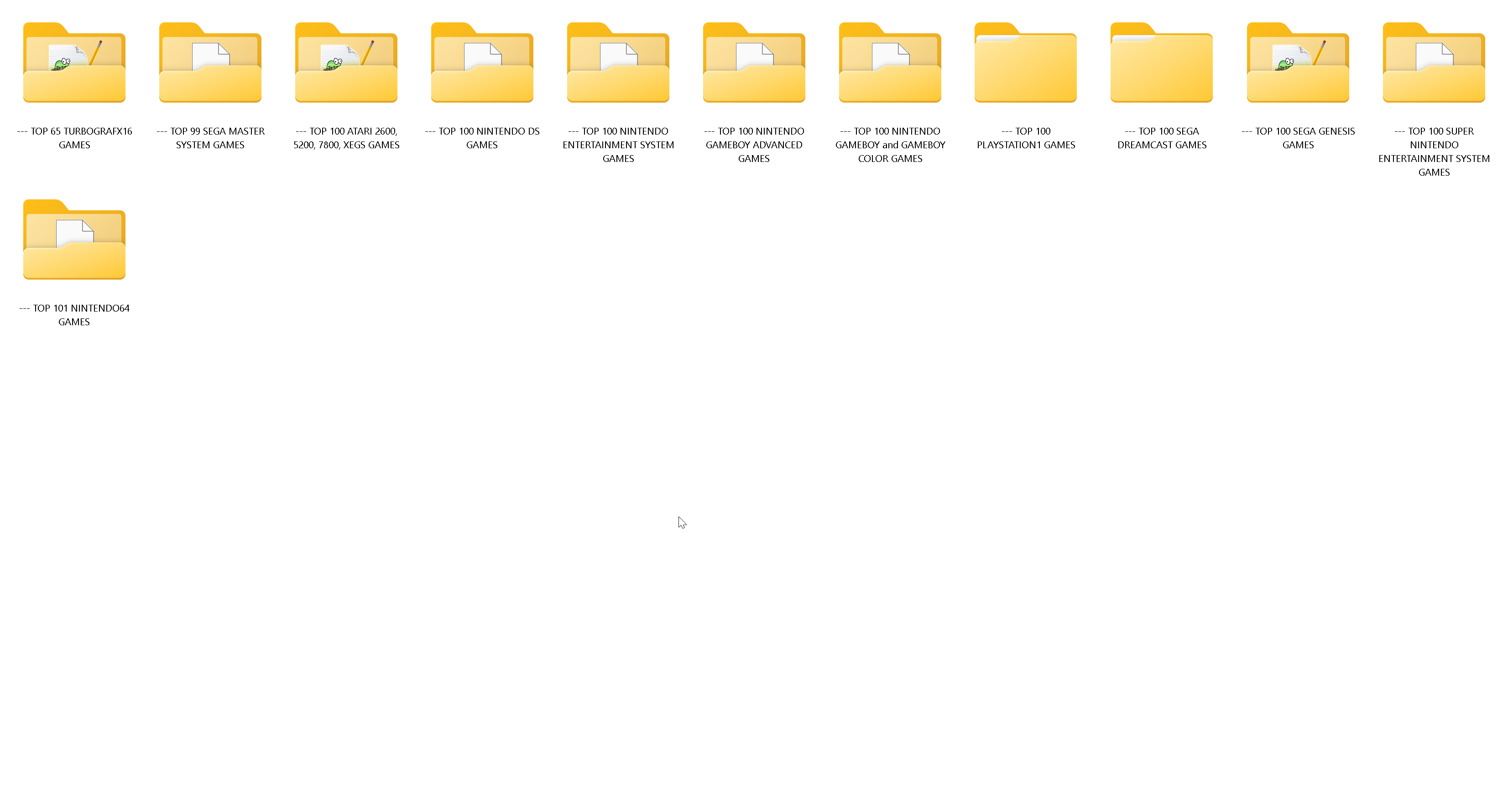Click the TOP 100 SEGA DREAMCAST GAMES label
This screenshot has width=1508, height=812.
[1161, 138]
